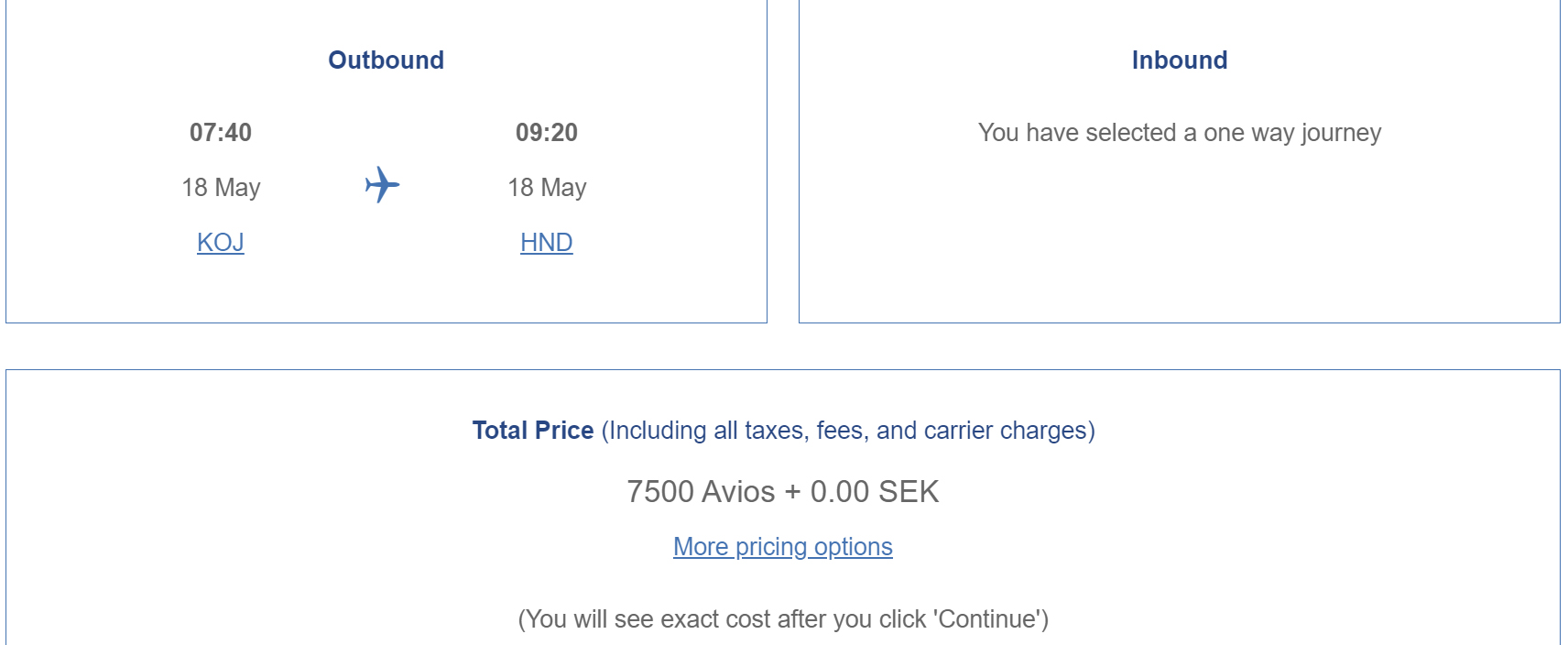Click the Outbound heading

[x=386, y=60]
